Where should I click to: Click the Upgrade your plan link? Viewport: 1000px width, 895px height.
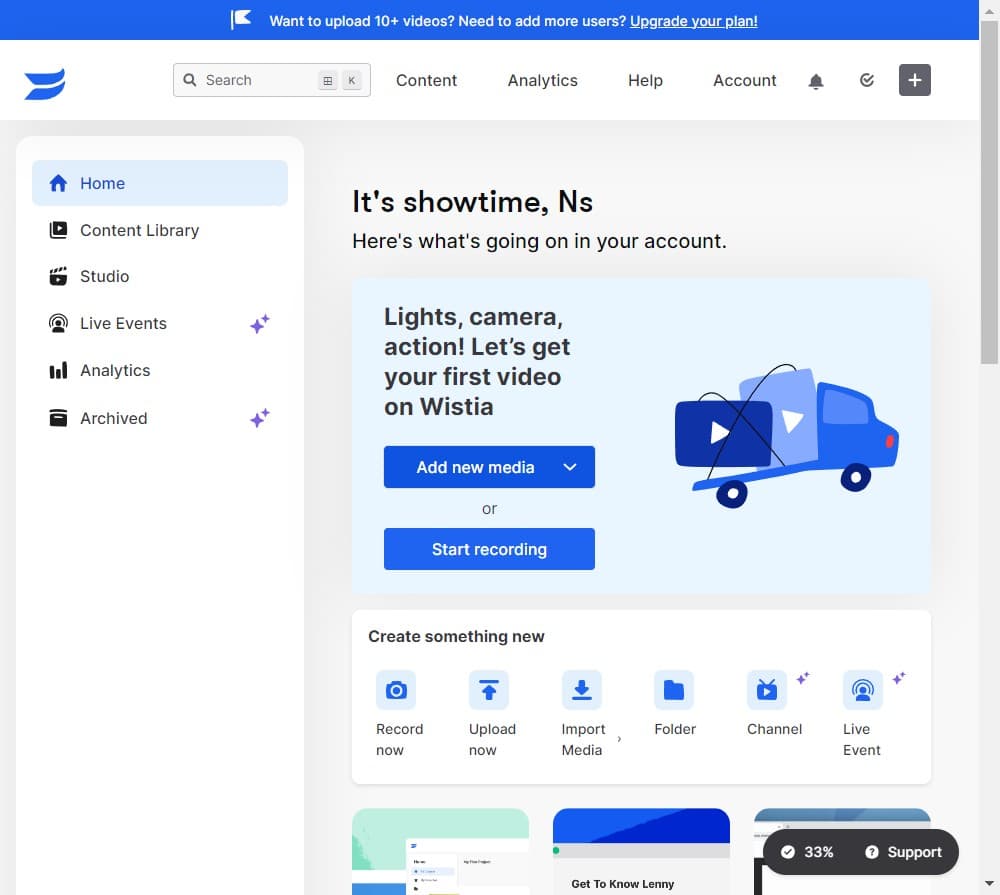693,20
